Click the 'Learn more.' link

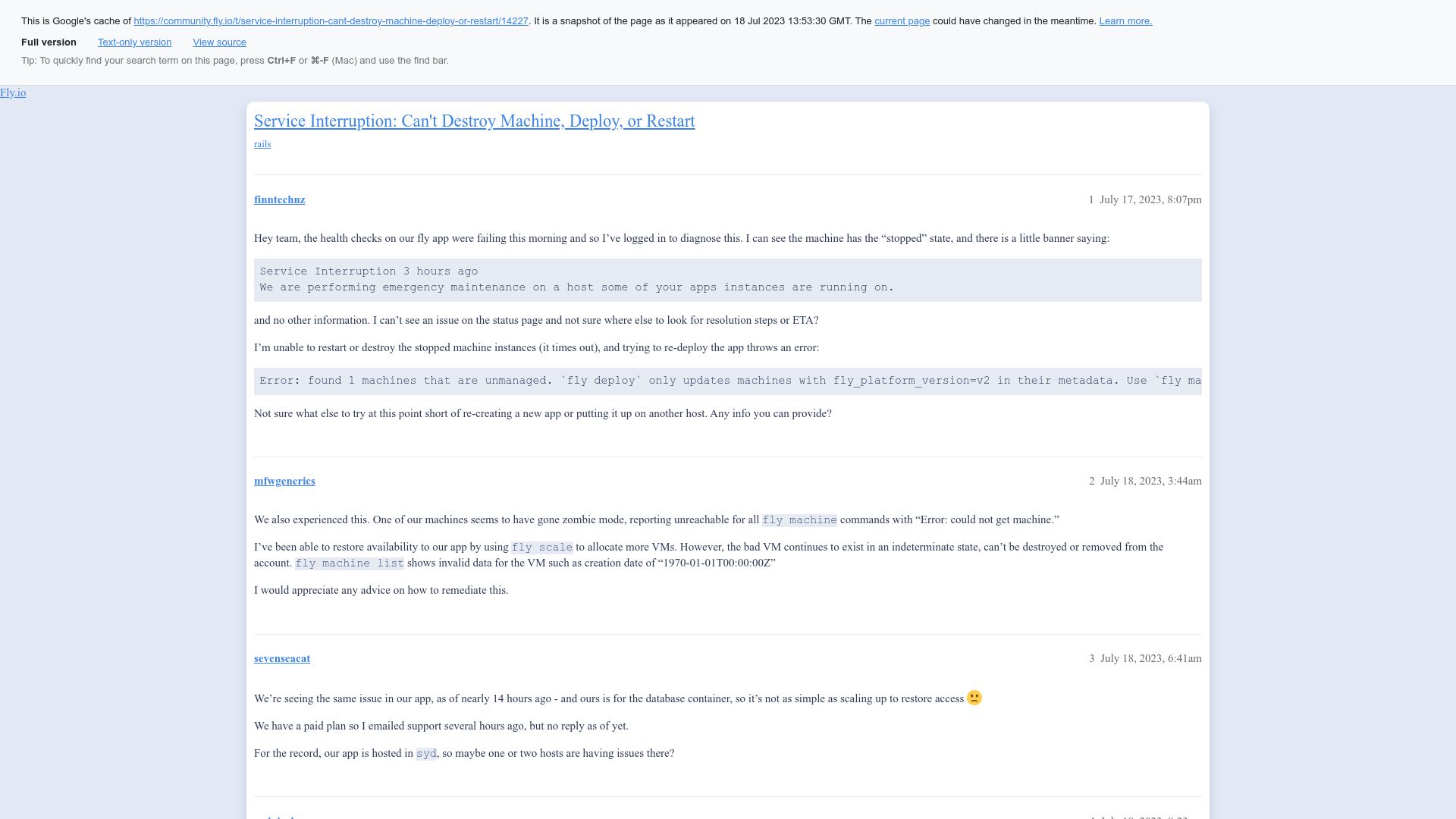tap(1125, 21)
